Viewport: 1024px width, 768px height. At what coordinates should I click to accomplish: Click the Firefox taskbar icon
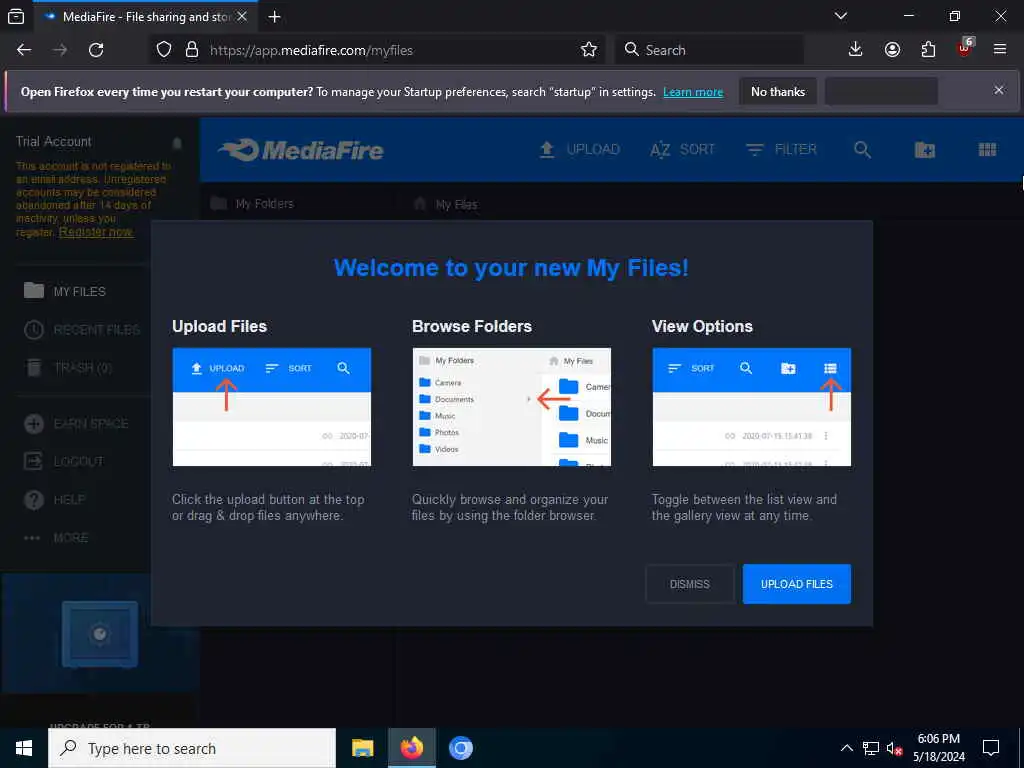[x=411, y=748]
